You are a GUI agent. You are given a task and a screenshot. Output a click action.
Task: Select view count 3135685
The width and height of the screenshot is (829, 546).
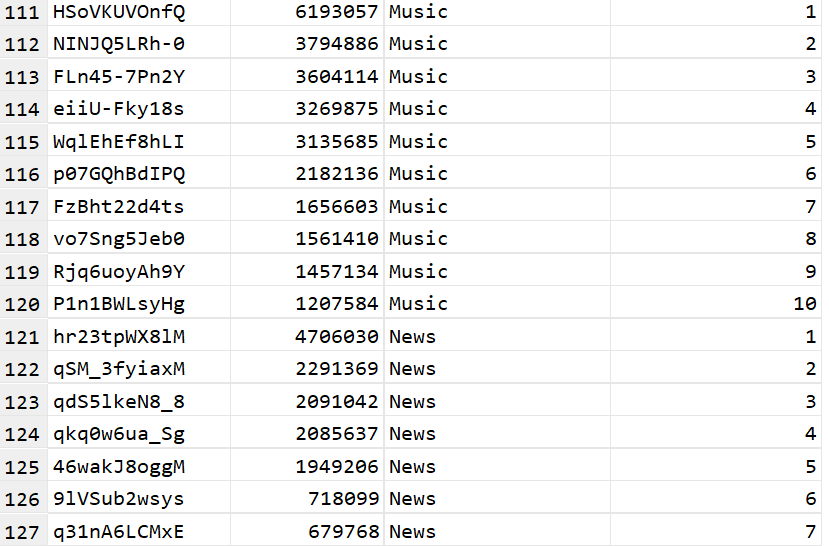[307, 142]
